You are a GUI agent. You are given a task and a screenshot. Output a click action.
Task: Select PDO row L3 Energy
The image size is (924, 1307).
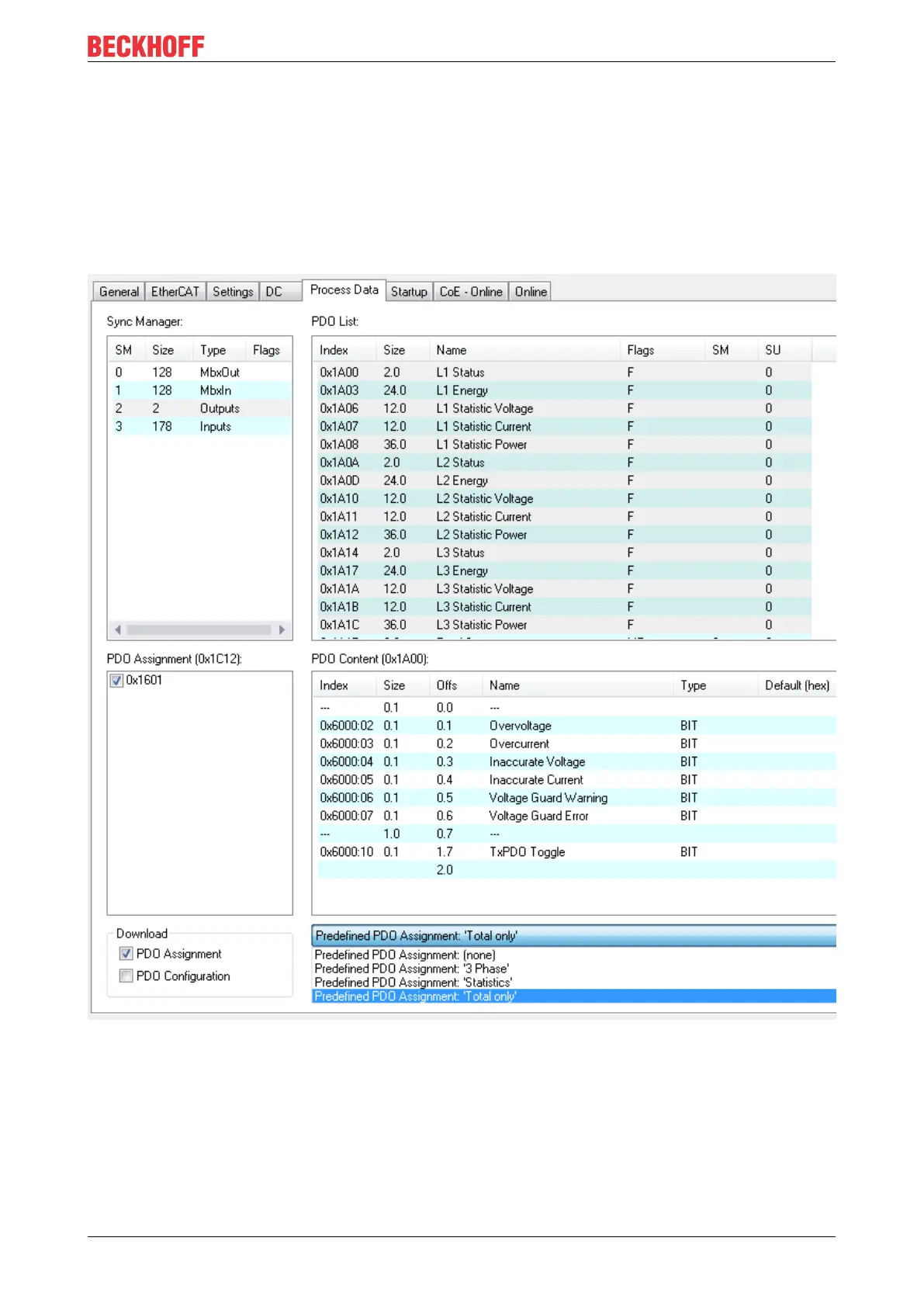(x=562, y=570)
